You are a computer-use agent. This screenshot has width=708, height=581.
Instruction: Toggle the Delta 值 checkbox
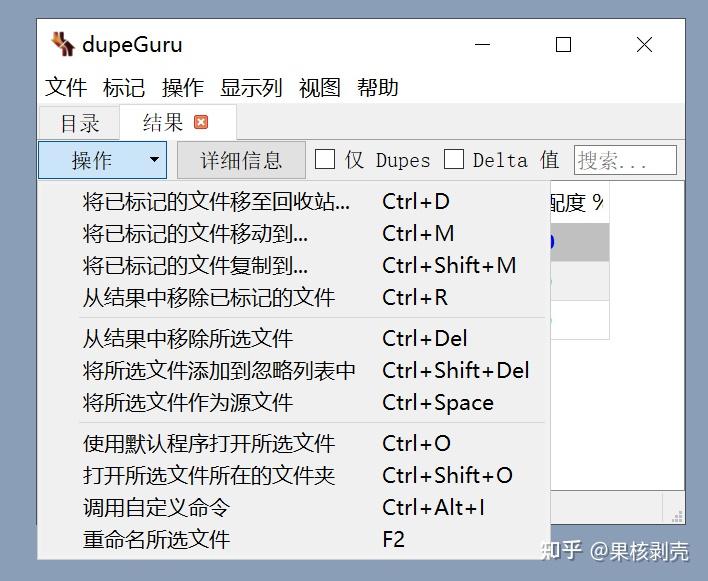[x=454, y=159]
